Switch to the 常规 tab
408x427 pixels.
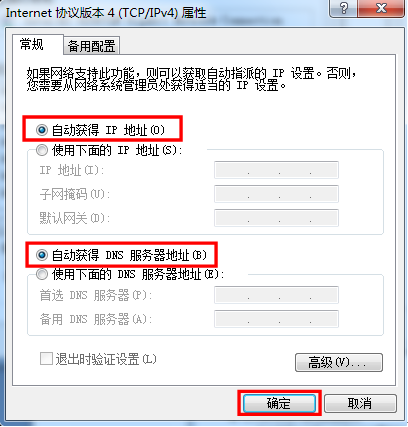32,44
